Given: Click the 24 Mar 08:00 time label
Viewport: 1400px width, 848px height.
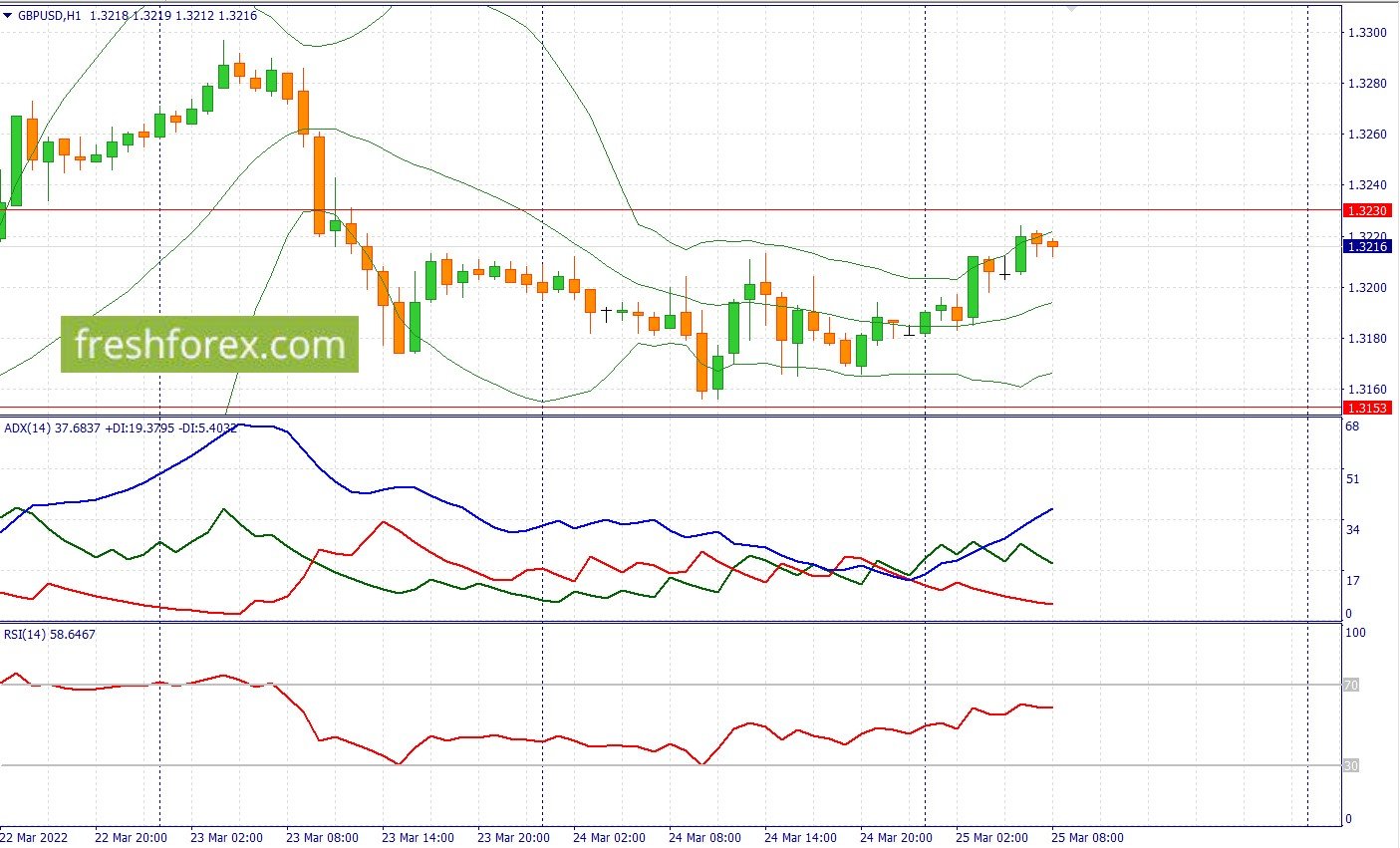Looking at the screenshot, I should (x=704, y=837).
